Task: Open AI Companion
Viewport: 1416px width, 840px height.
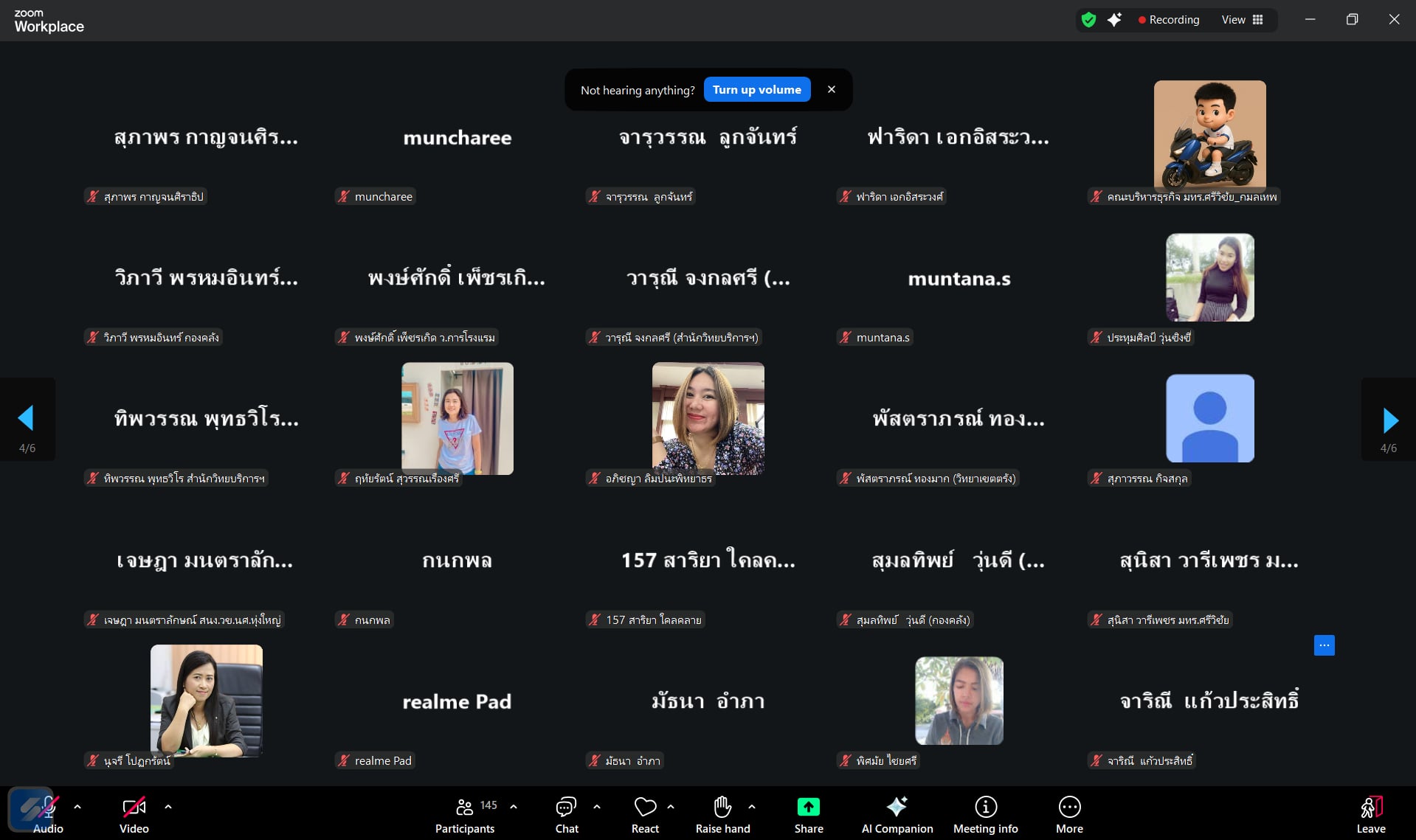Action: click(x=897, y=814)
